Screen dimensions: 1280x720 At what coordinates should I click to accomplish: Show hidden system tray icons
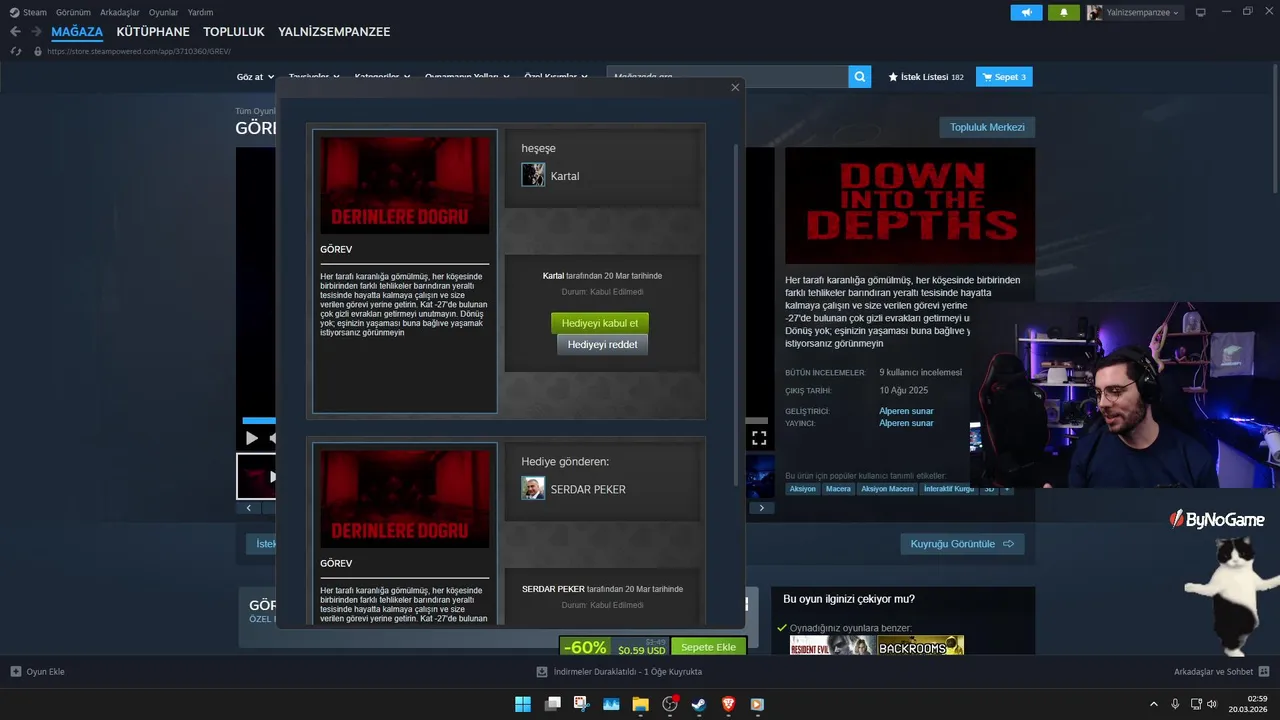[x=1153, y=704]
